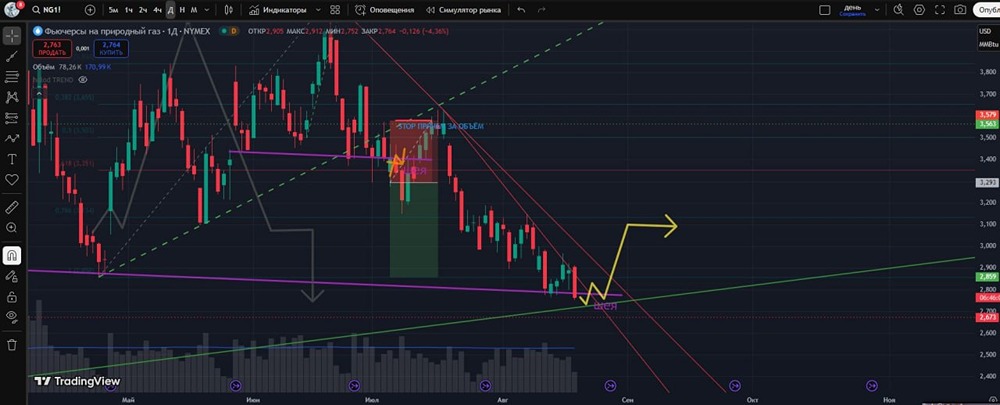Image resolution: width=1000 pixels, height=405 pixels.
Task: Open the heart icons tool
Action: [x=11, y=179]
